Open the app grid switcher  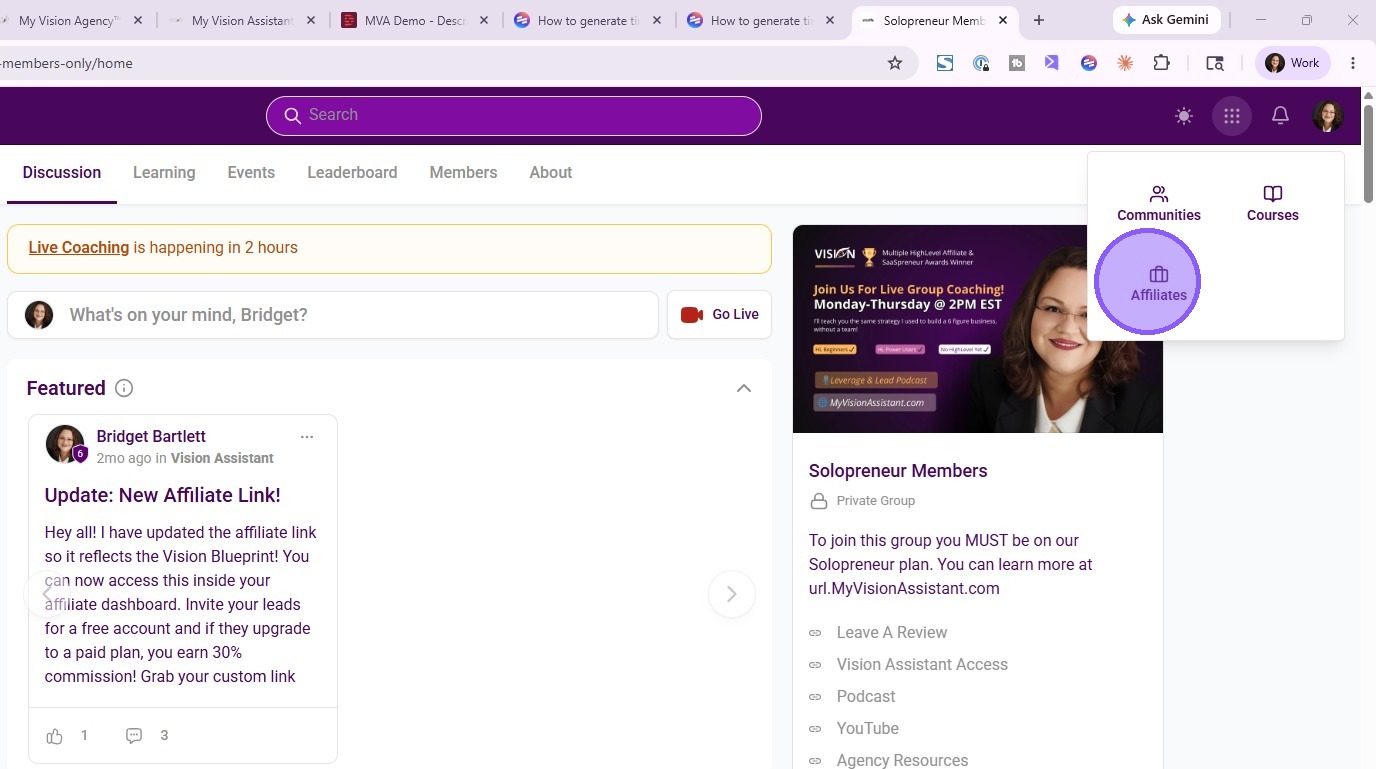click(1232, 116)
